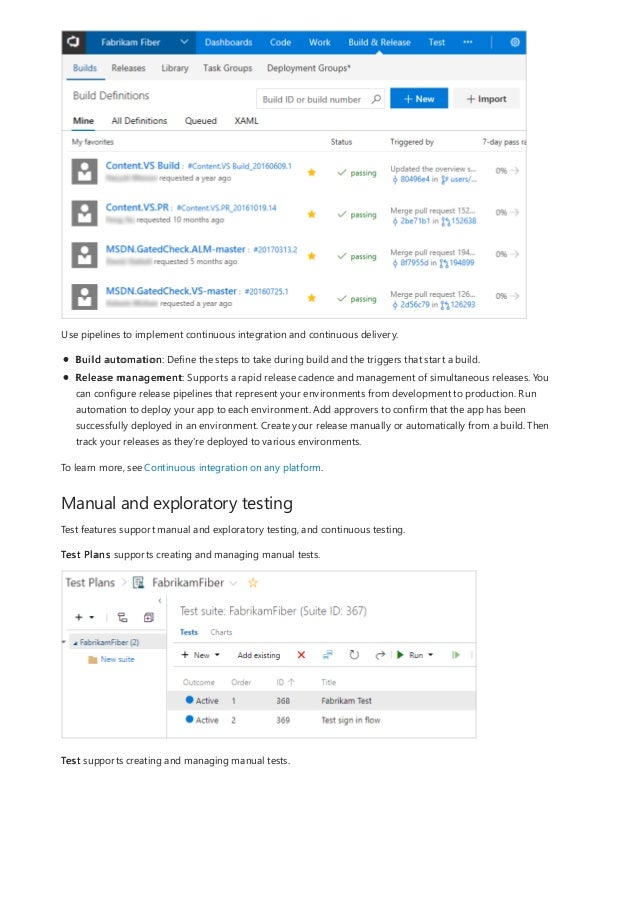Switch to the Releases tab
This screenshot has height=903, width=638.
click(128, 68)
